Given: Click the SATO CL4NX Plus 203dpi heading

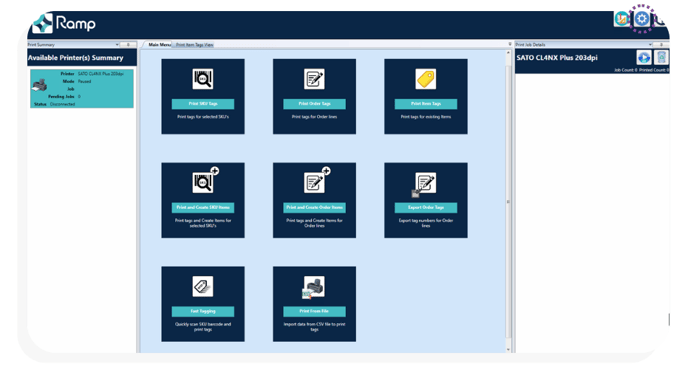Looking at the screenshot, I should pyautogui.click(x=557, y=58).
